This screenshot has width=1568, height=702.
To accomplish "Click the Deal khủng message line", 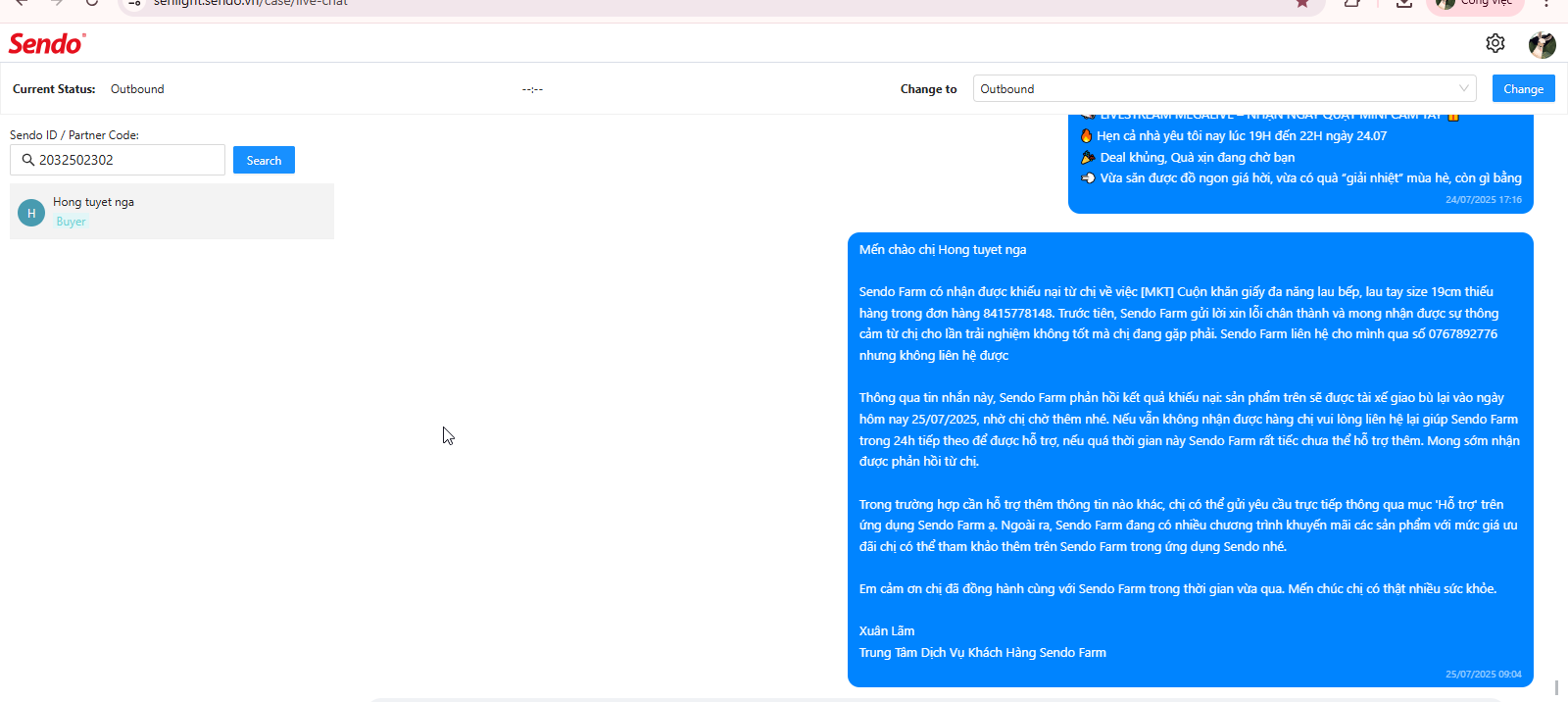I will pyautogui.click(x=1188, y=158).
